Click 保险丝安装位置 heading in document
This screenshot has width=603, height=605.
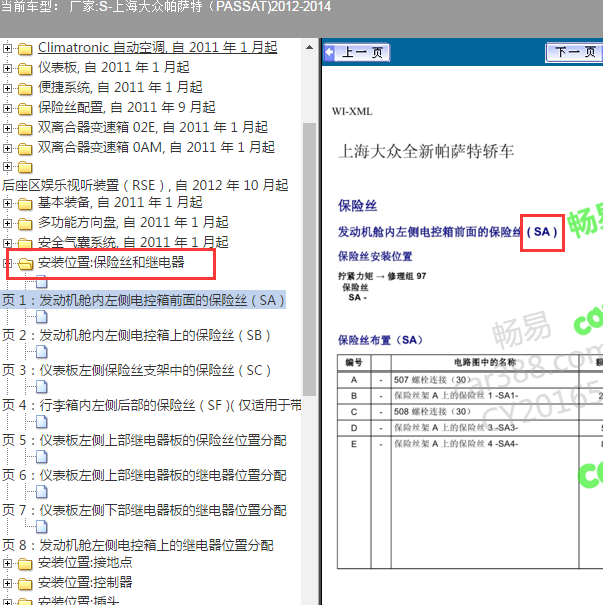(x=375, y=256)
